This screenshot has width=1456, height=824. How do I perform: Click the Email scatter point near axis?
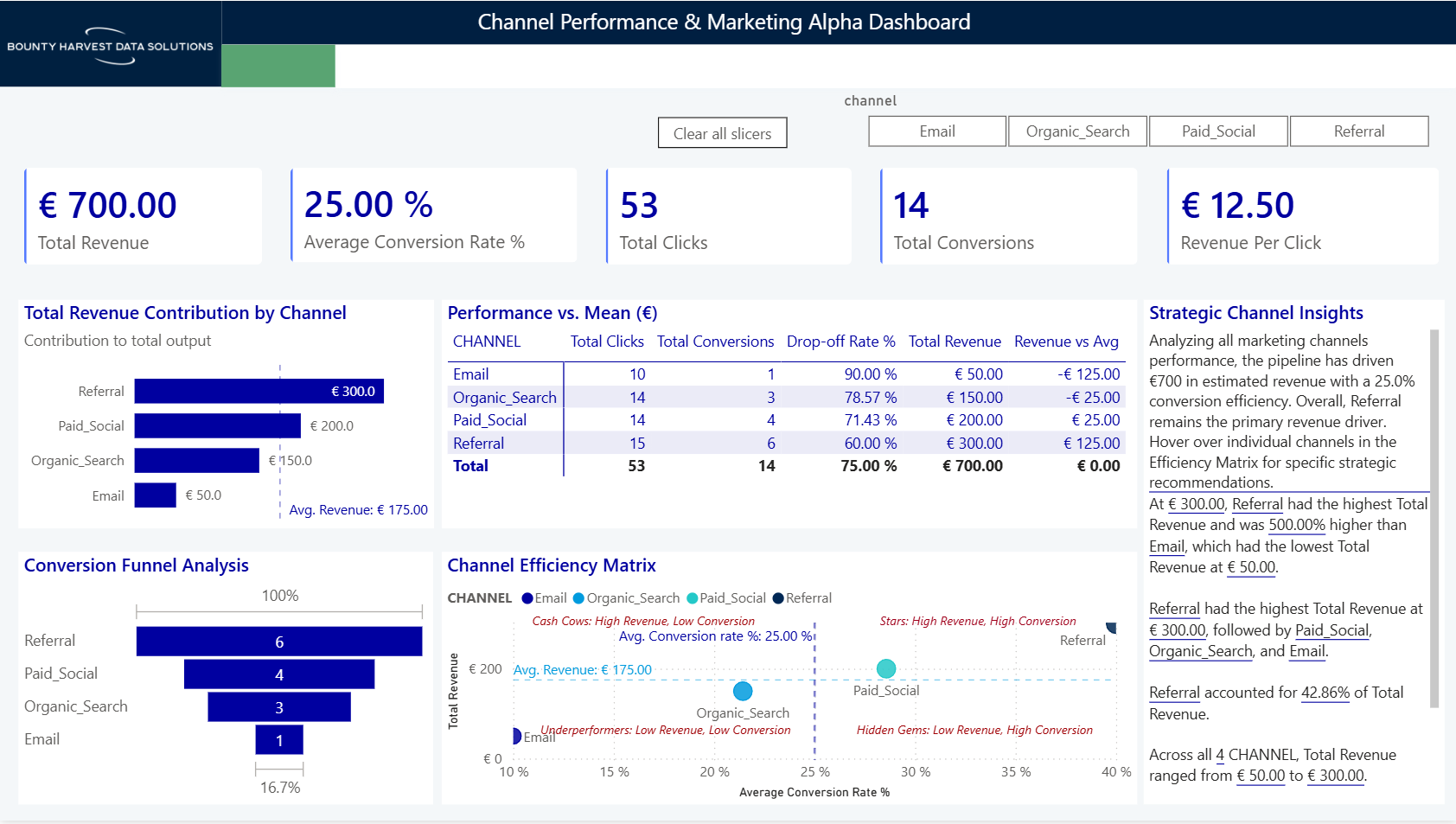coord(516,736)
